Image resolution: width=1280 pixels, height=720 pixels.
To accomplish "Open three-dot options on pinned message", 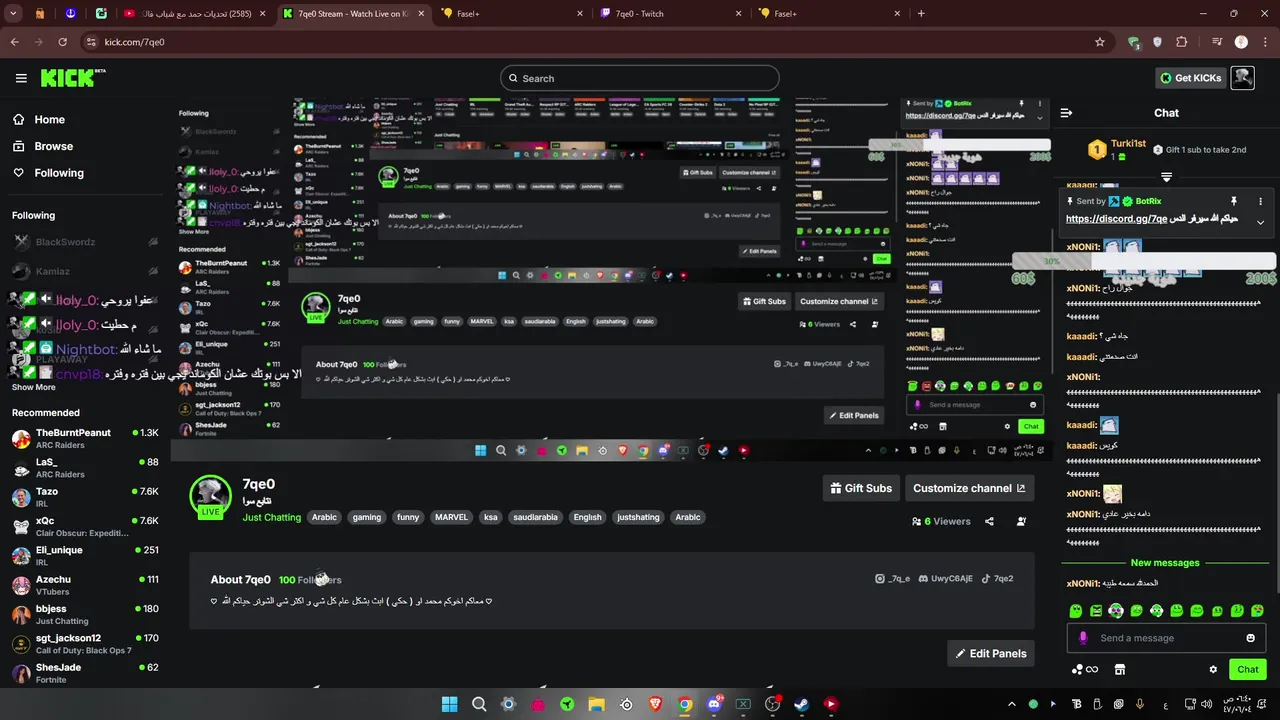I will (1260, 201).
